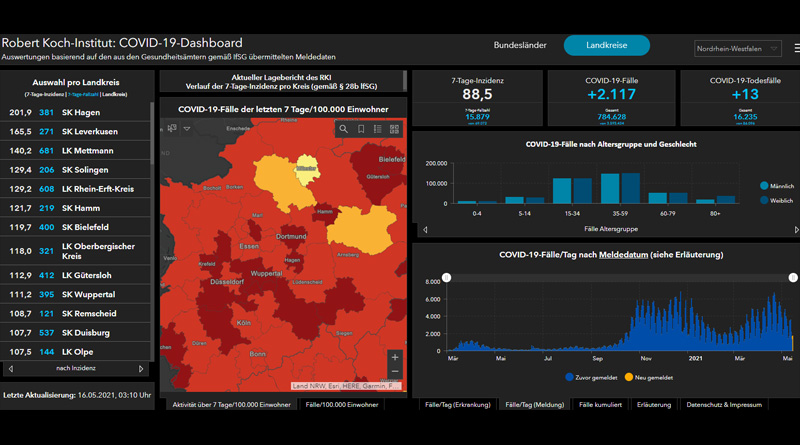800x445 pixels.
Task: Open Aktueller Lagebericht des RKI link
Action: coord(281,78)
